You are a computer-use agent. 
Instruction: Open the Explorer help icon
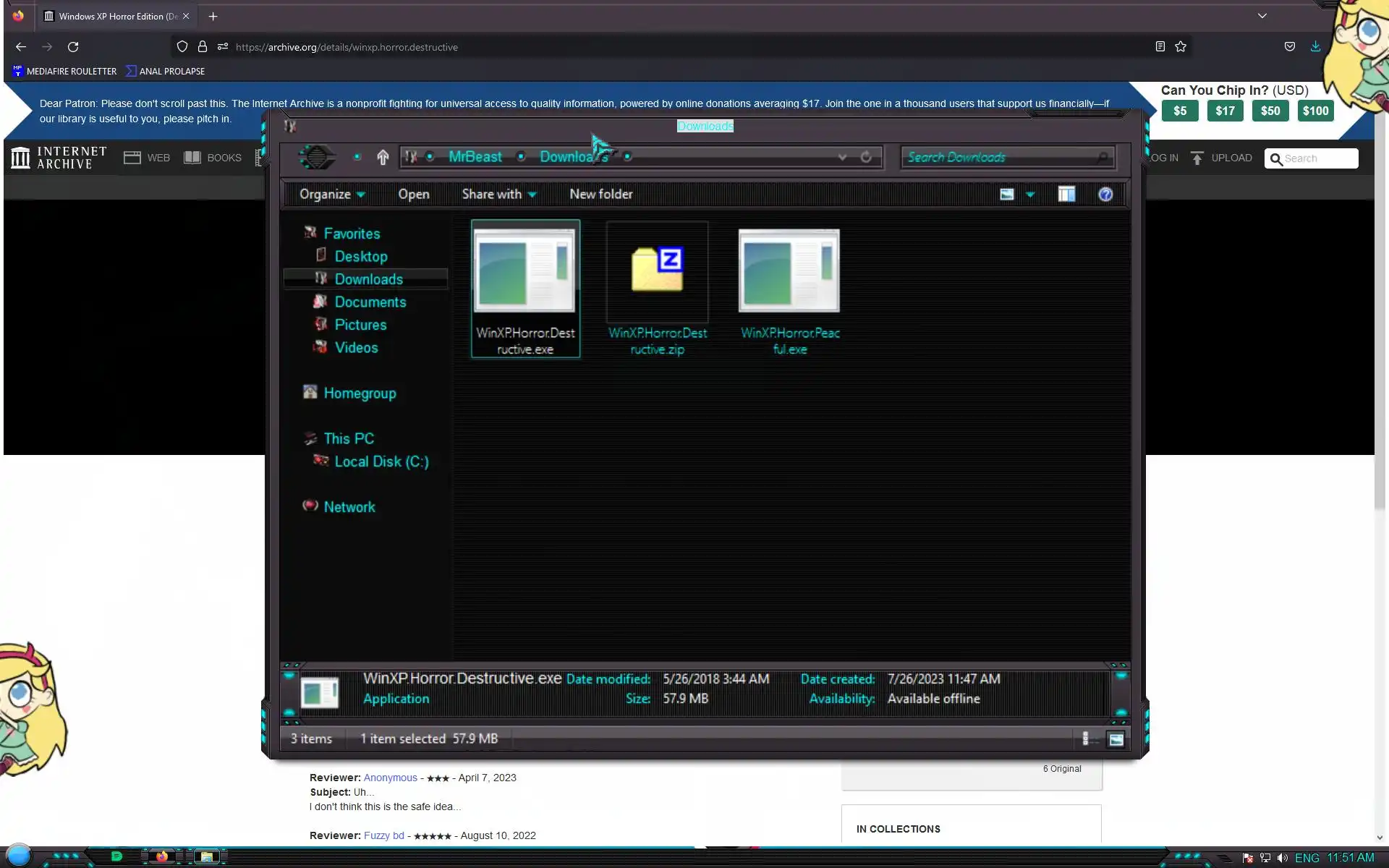click(x=1105, y=194)
